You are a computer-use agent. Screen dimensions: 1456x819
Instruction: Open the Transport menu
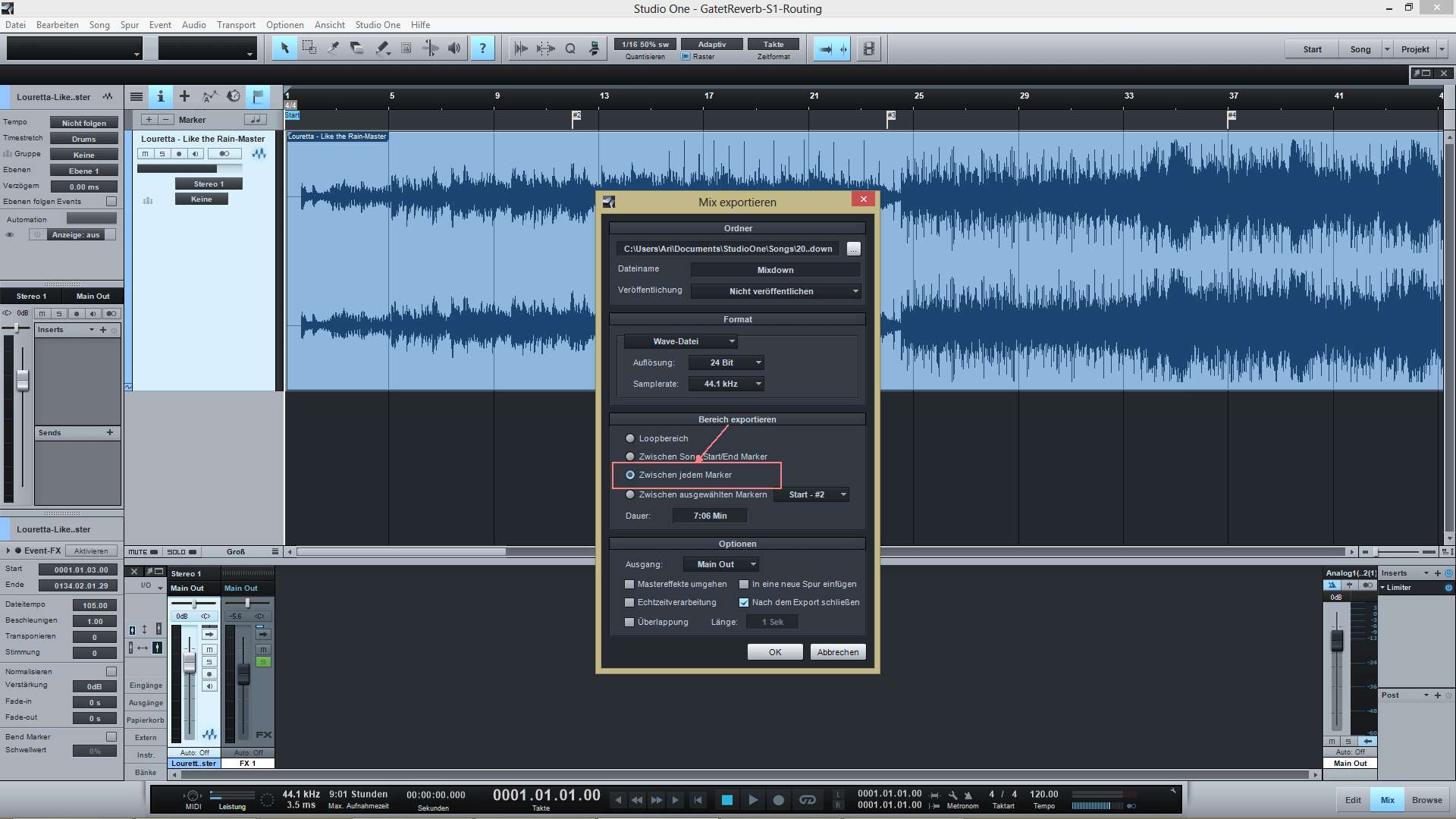(236, 24)
